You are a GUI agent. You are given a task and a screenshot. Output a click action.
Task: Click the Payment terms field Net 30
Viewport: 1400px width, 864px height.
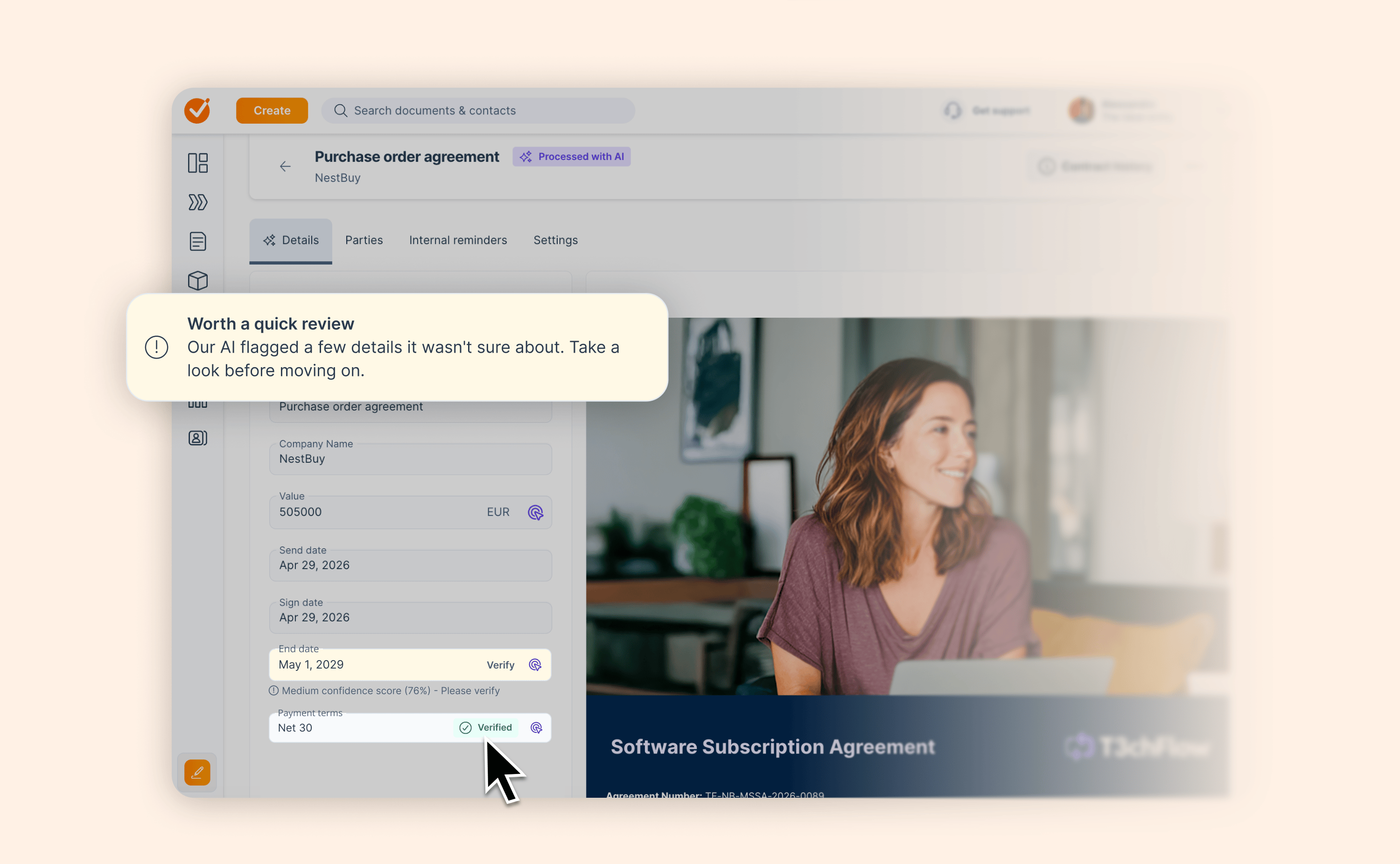[x=410, y=727]
